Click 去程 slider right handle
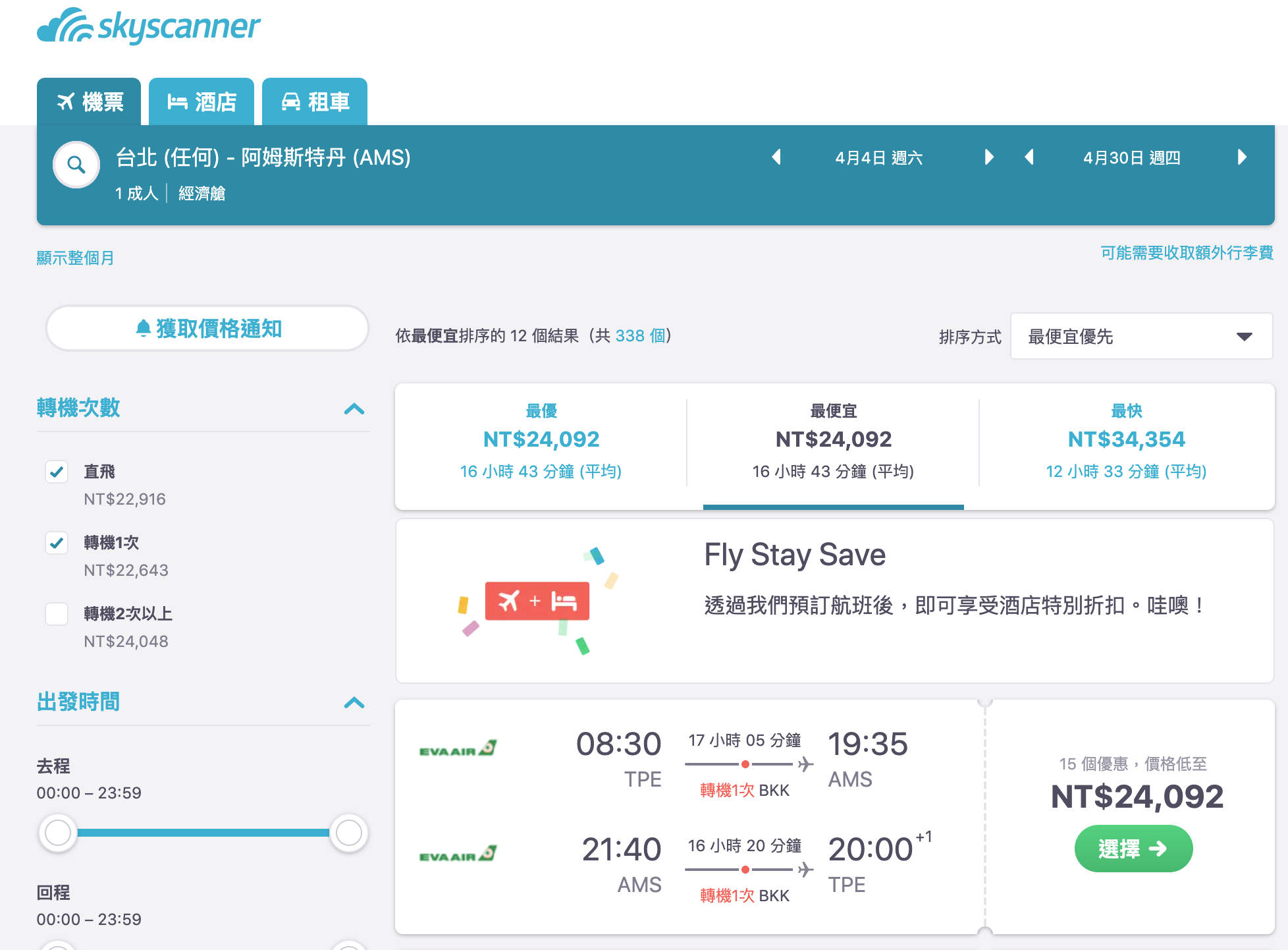This screenshot has height=950, width=1288. click(349, 833)
